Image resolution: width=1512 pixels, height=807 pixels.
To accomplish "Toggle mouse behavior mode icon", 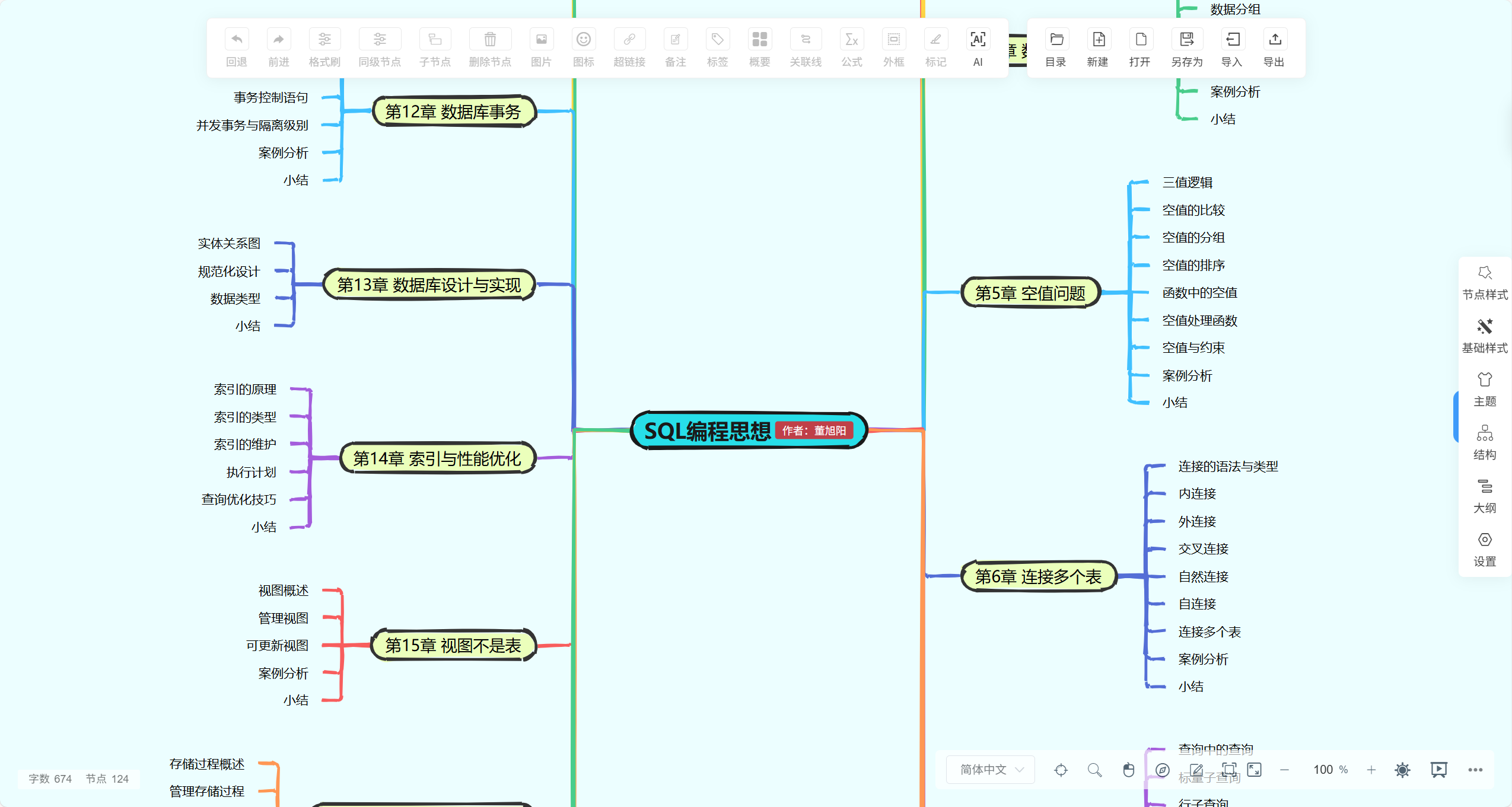I will point(1128,770).
